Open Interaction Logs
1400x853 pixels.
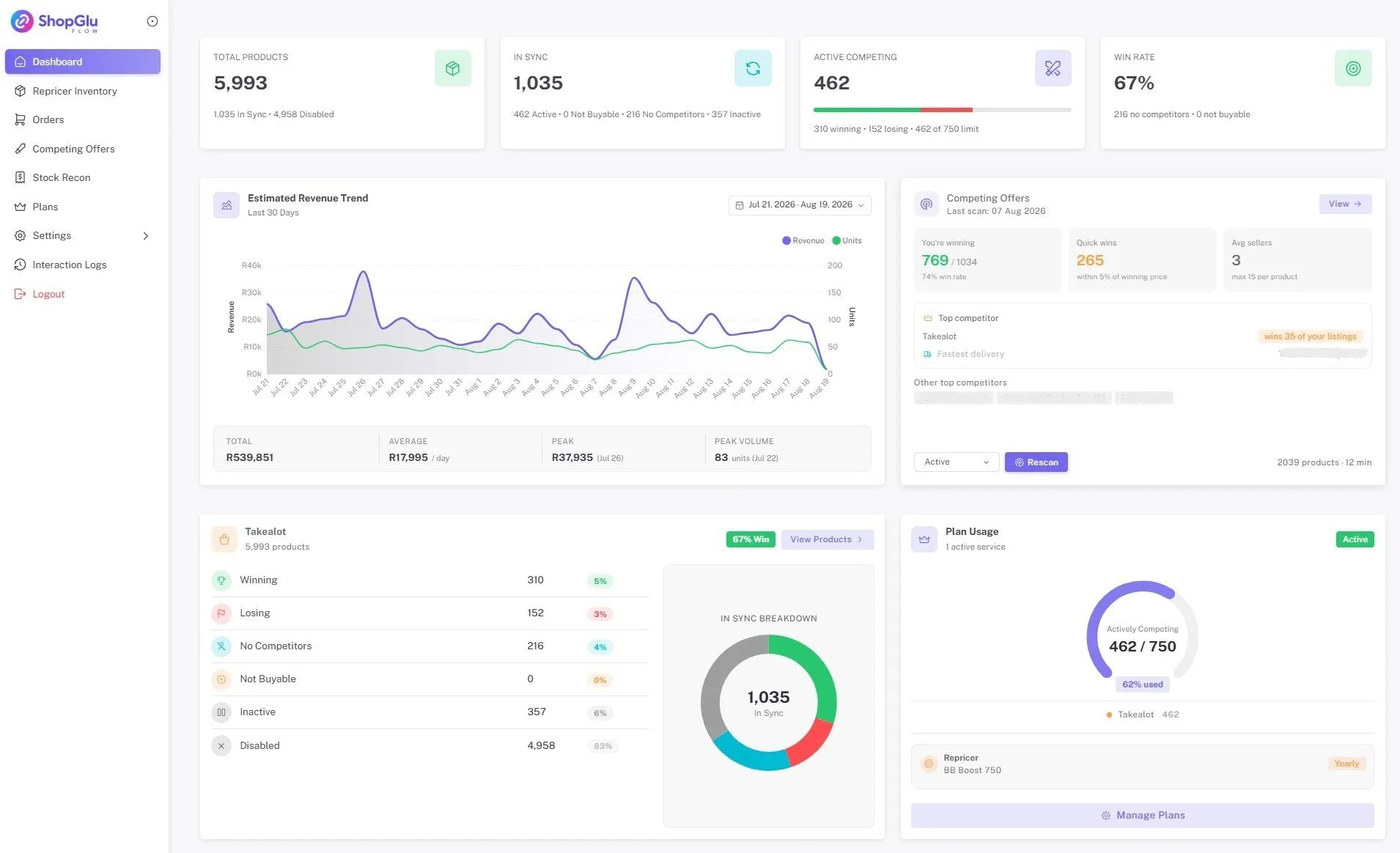(83, 265)
